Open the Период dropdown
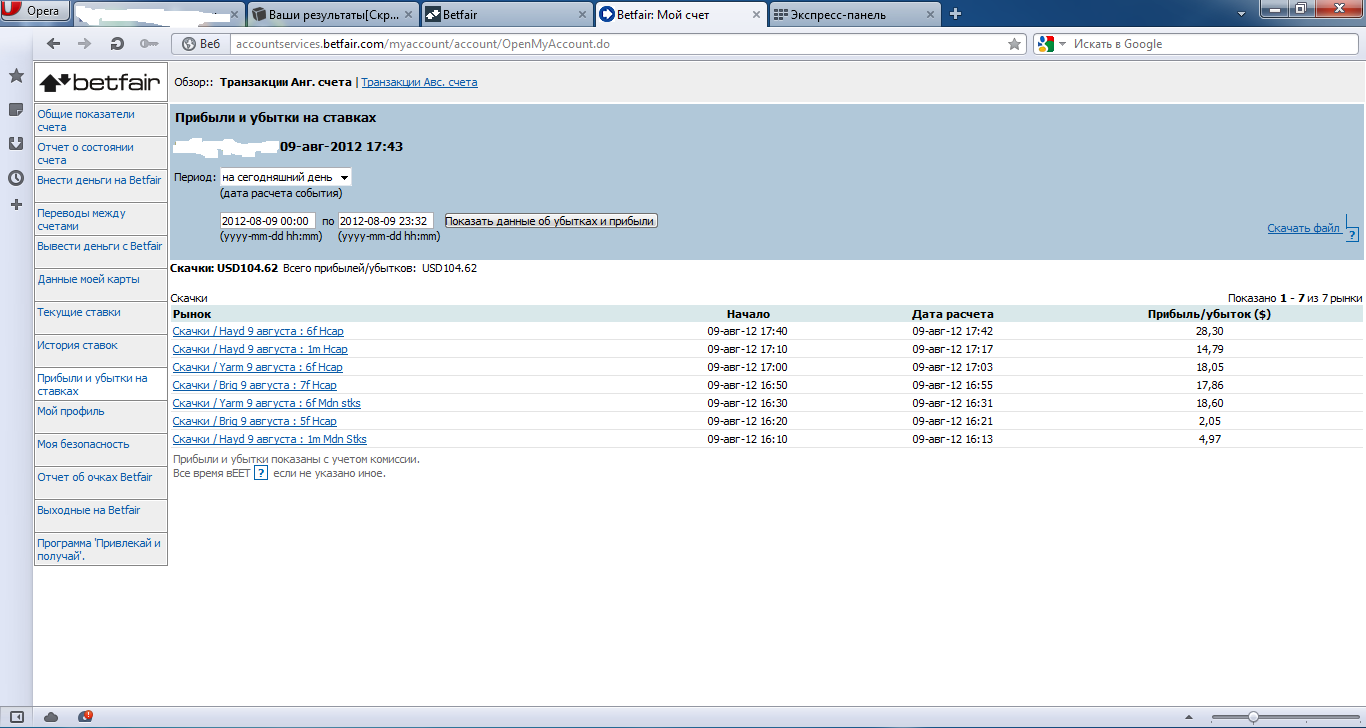This screenshot has width=1366, height=728. click(285, 177)
